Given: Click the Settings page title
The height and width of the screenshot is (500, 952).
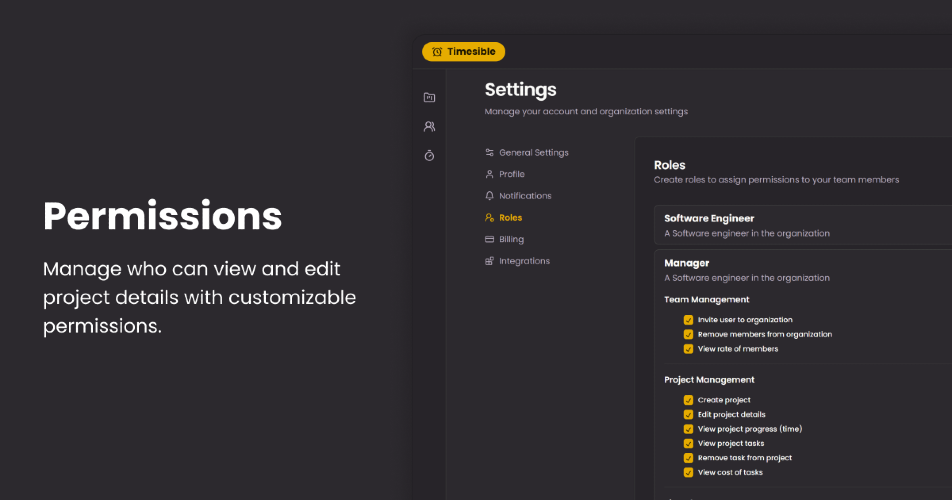Looking at the screenshot, I should click(520, 90).
